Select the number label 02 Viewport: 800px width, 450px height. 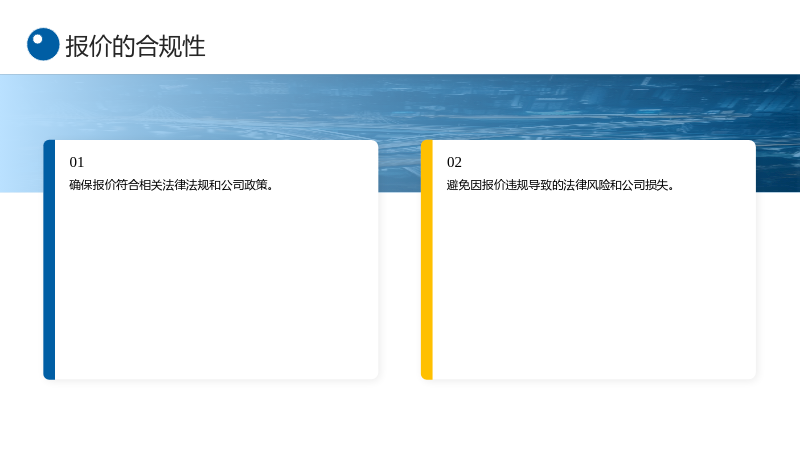click(454, 162)
